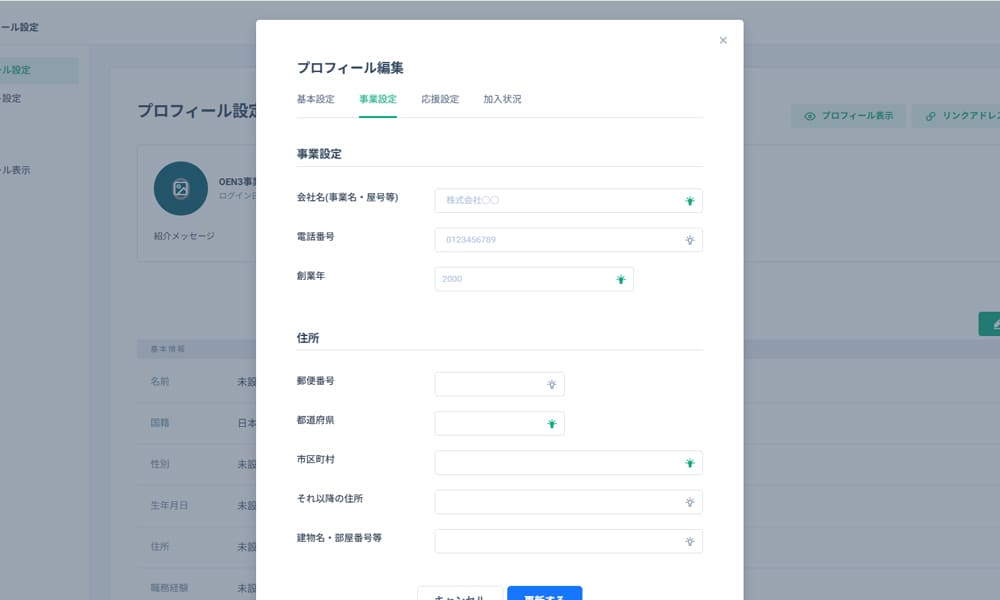This screenshot has height=600, width=1000.
Task: Click the lightbulb icon in 会社名 field
Action: point(689,201)
